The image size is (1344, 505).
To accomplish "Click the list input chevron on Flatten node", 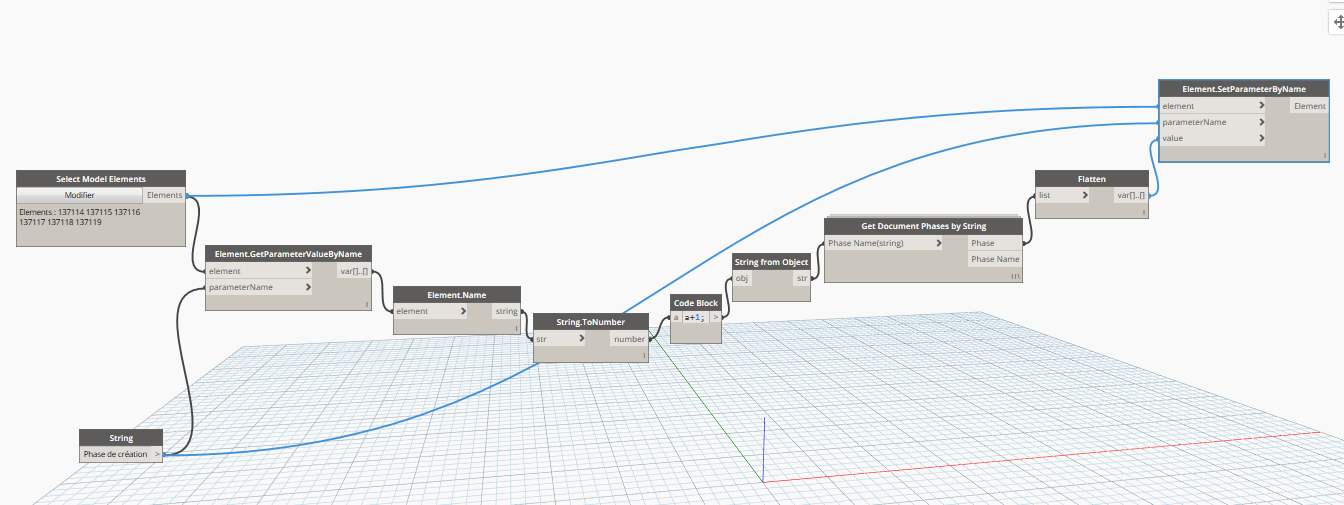I will pyautogui.click(x=1085, y=195).
